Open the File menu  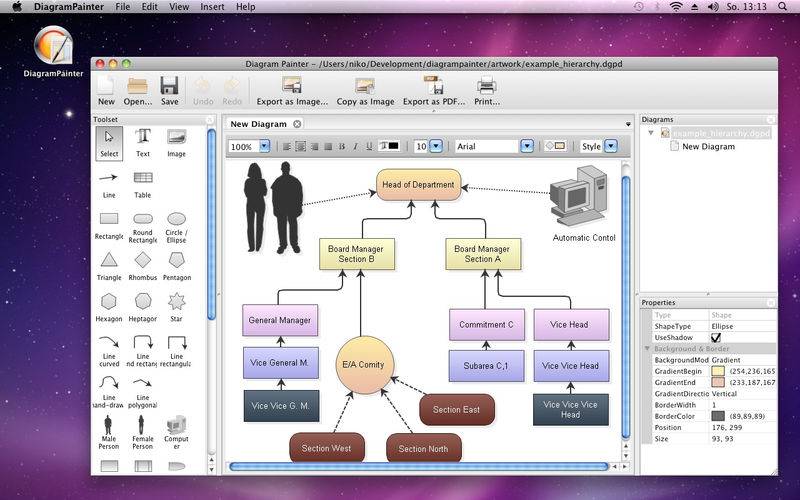122,7
